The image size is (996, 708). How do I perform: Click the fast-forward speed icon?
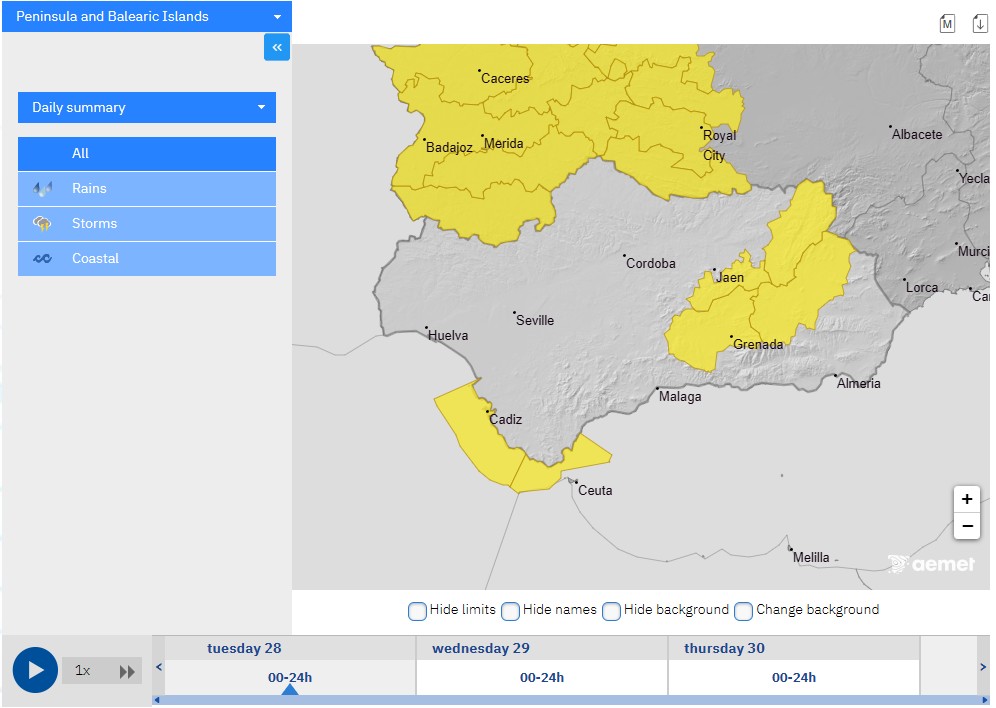pyautogui.click(x=127, y=671)
